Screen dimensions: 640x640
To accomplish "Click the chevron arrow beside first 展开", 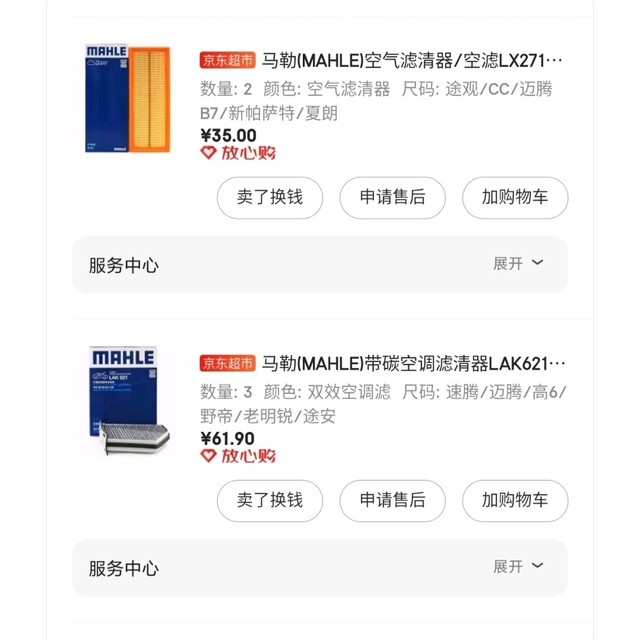I will click(538, 262).
